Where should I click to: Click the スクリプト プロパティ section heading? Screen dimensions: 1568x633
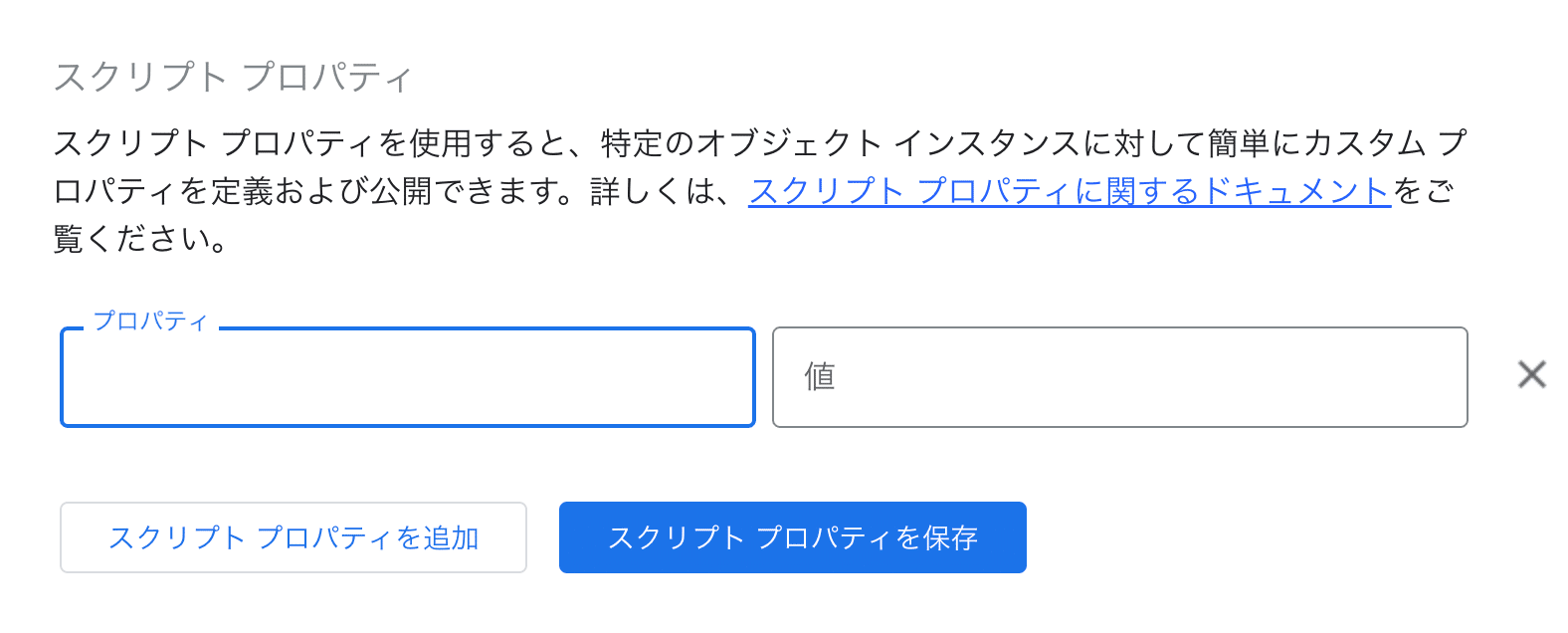point(233,77)
